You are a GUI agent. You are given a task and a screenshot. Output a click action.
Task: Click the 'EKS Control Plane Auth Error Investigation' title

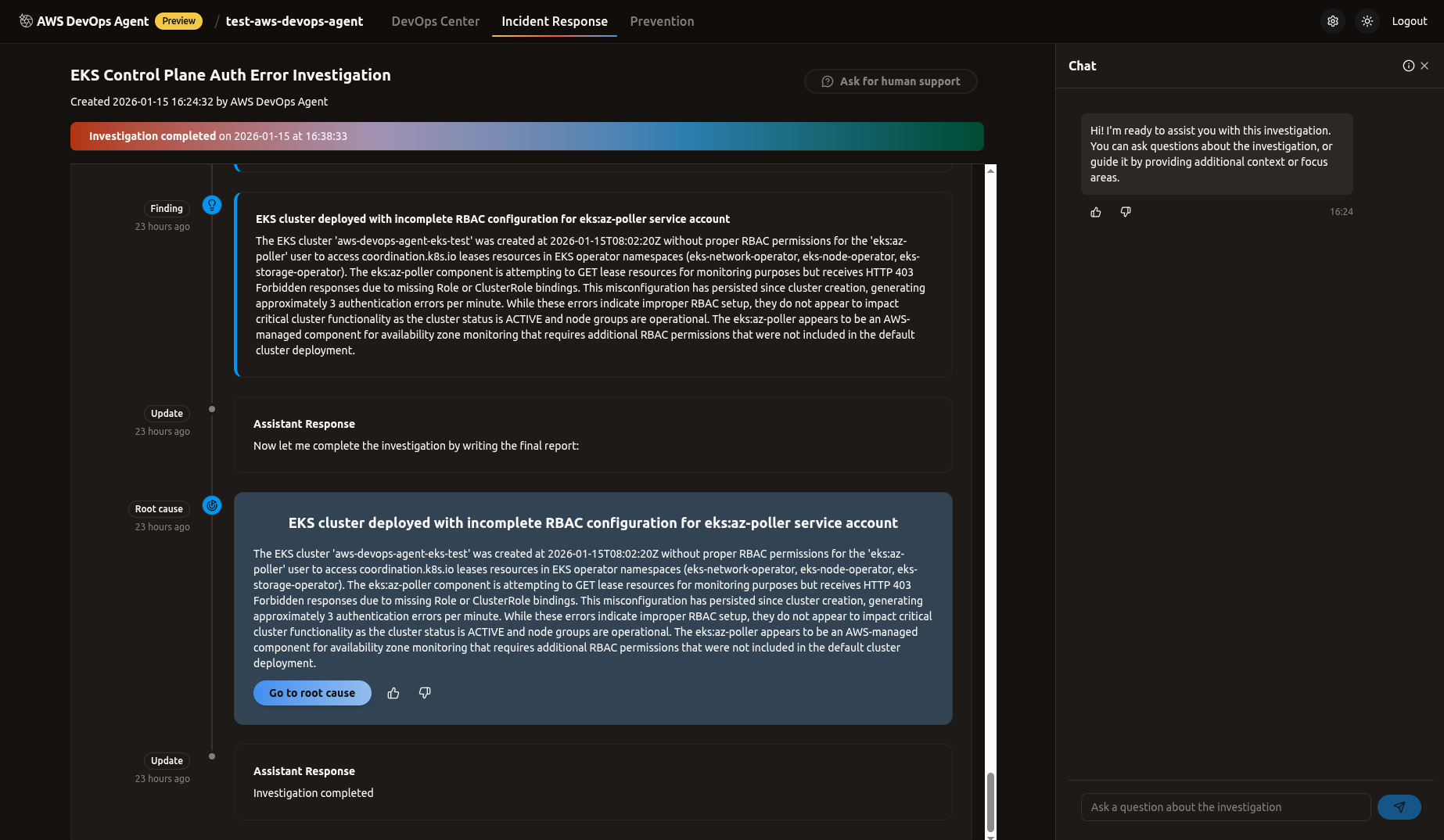(x=231, y=75)
